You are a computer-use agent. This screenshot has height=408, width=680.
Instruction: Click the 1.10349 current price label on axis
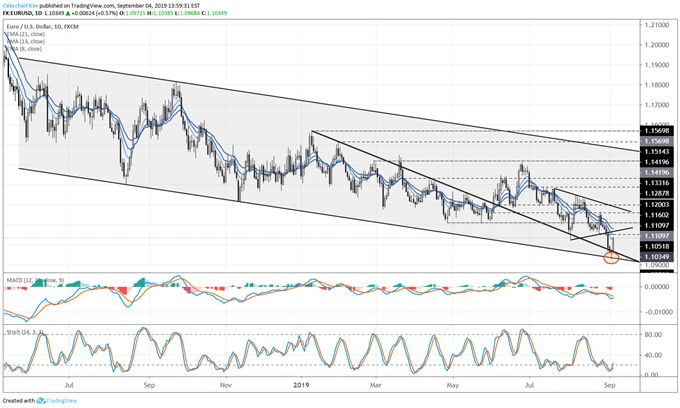(x=657, y=257)
